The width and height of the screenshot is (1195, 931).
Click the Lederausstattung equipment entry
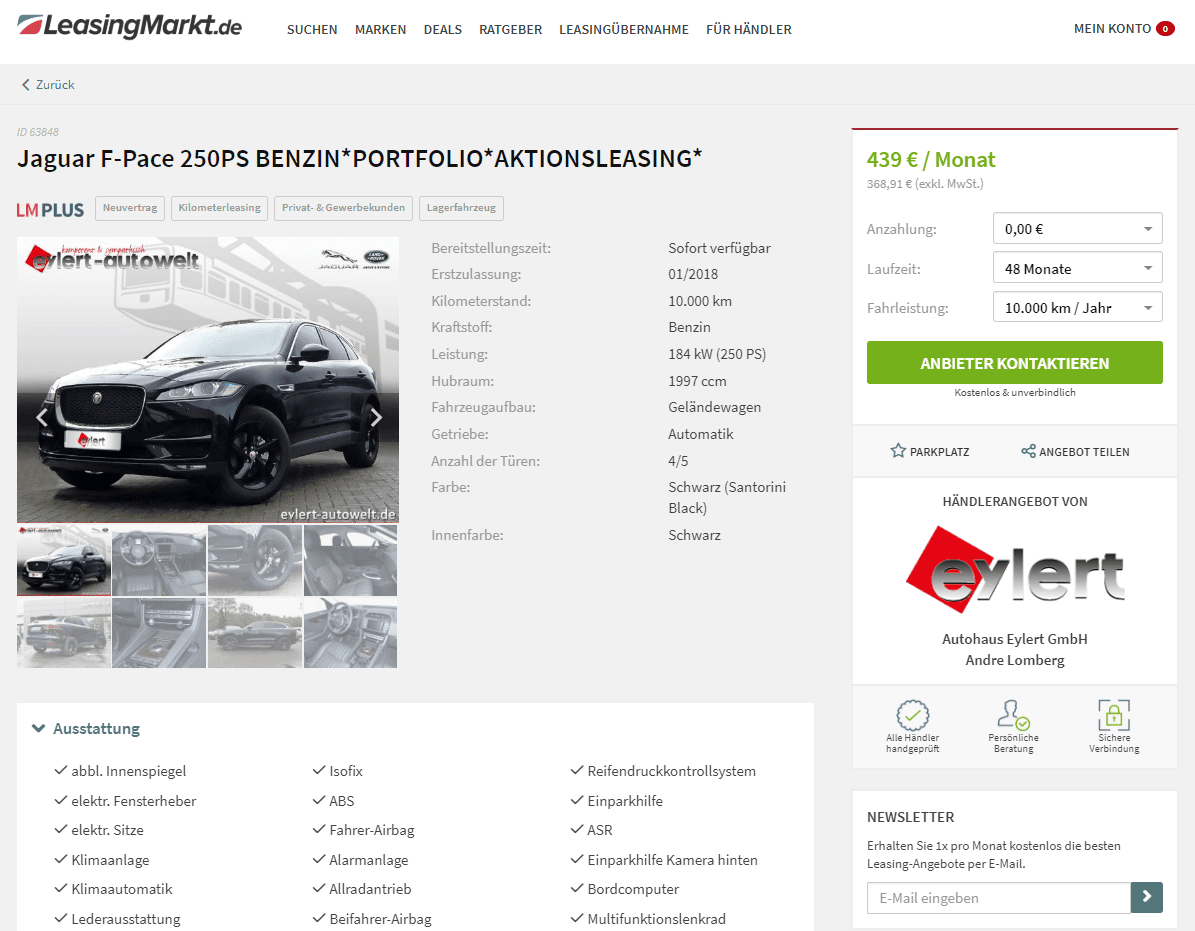126,919
